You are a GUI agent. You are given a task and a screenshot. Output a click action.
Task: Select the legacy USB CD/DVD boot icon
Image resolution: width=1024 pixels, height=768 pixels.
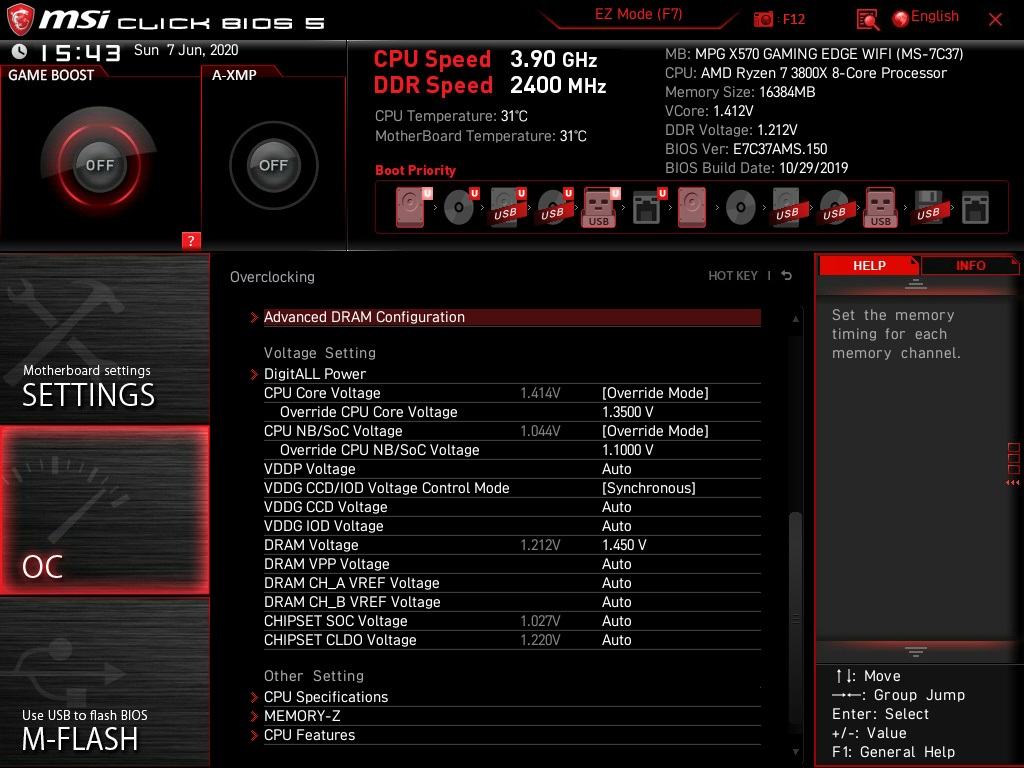coord(835,207)
